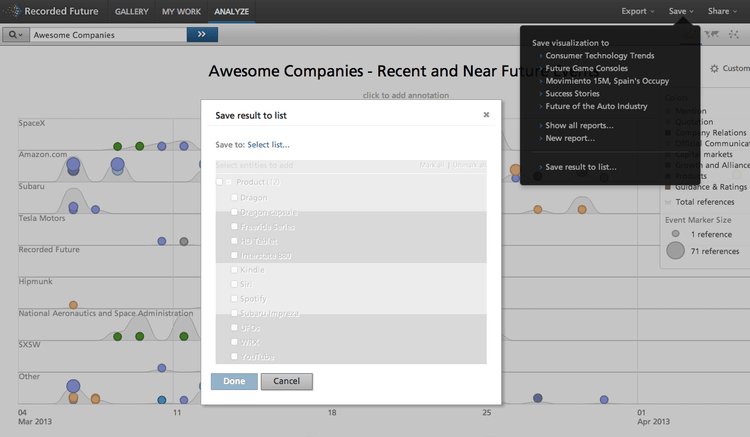Open the search type dropdown
Image resolution: width=750 pixels, height=437 pixels.
point(17,34)
